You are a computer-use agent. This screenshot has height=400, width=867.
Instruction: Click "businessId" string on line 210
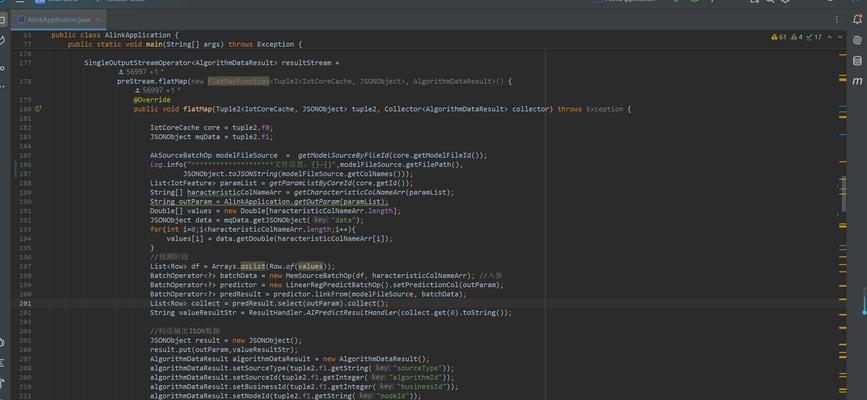[420, 387]
